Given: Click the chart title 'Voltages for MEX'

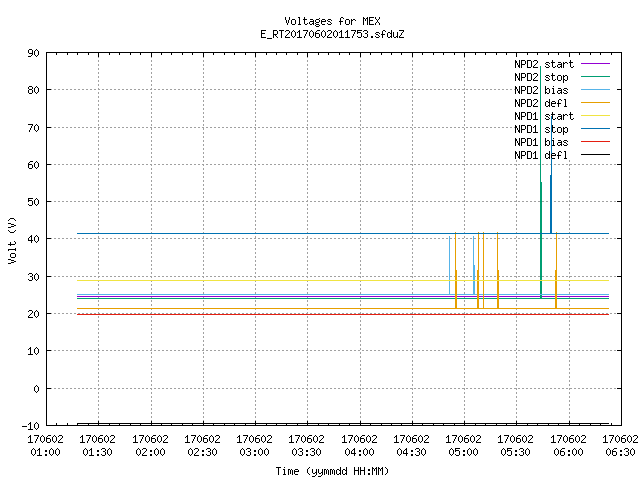Looking at the screenshot, I should click(332, 21).
